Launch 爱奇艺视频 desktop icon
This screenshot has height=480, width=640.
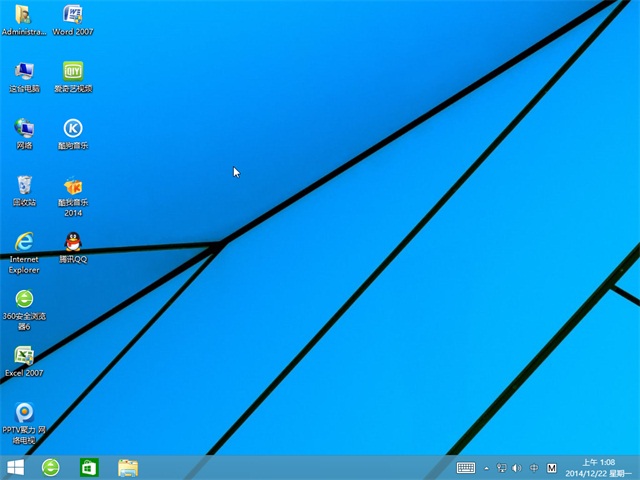[73, 72]
